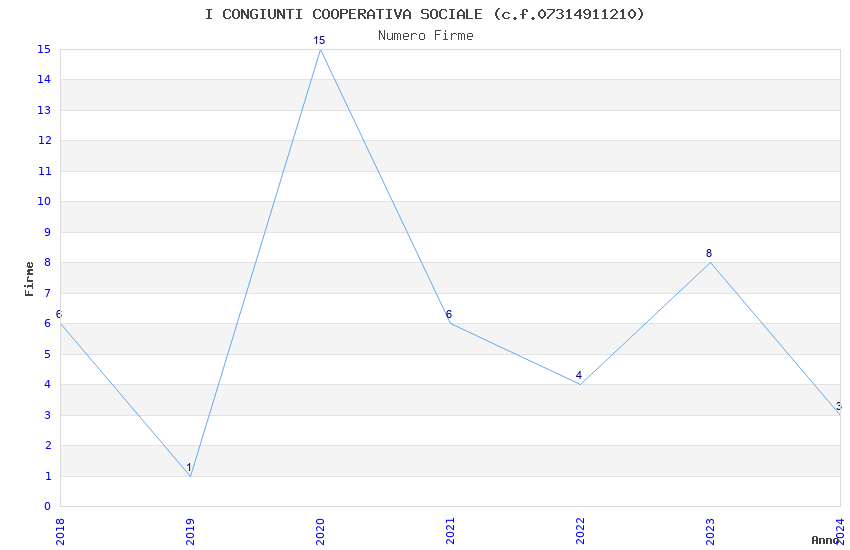Click y-axis tick value 4
The height and width of the screenshot is (550, 850).
tap(48, 385)
